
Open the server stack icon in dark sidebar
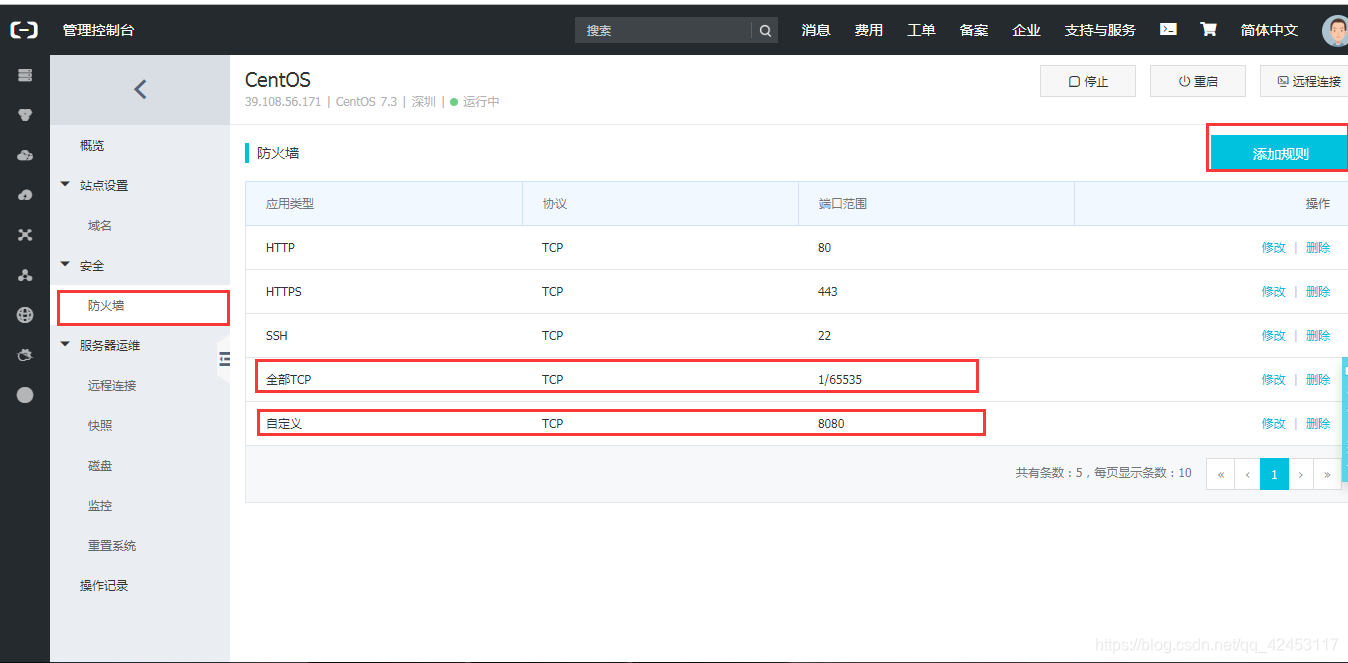(25, 75)
